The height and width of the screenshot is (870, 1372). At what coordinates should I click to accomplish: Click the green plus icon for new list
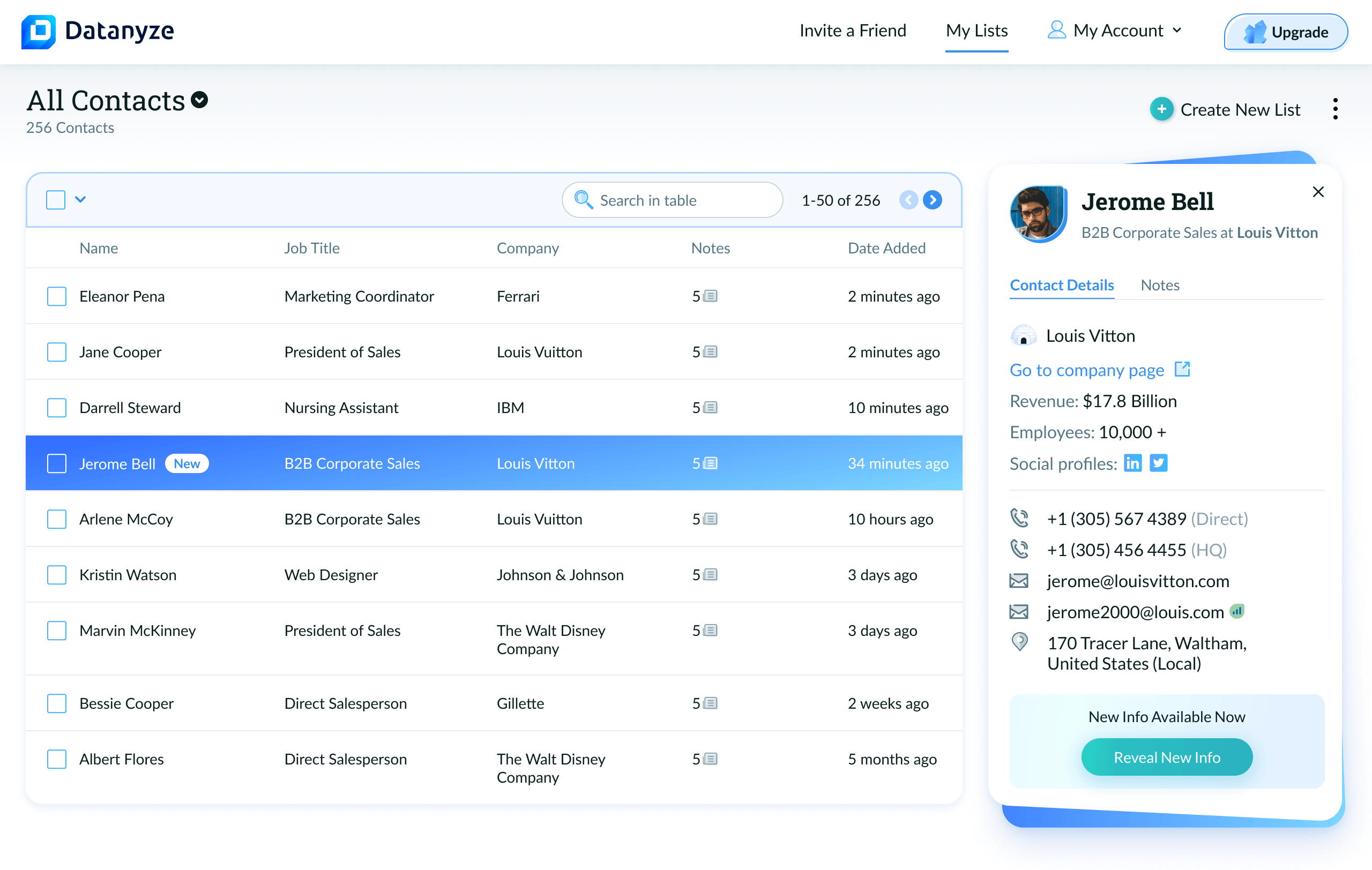(x=1161, y=109)
